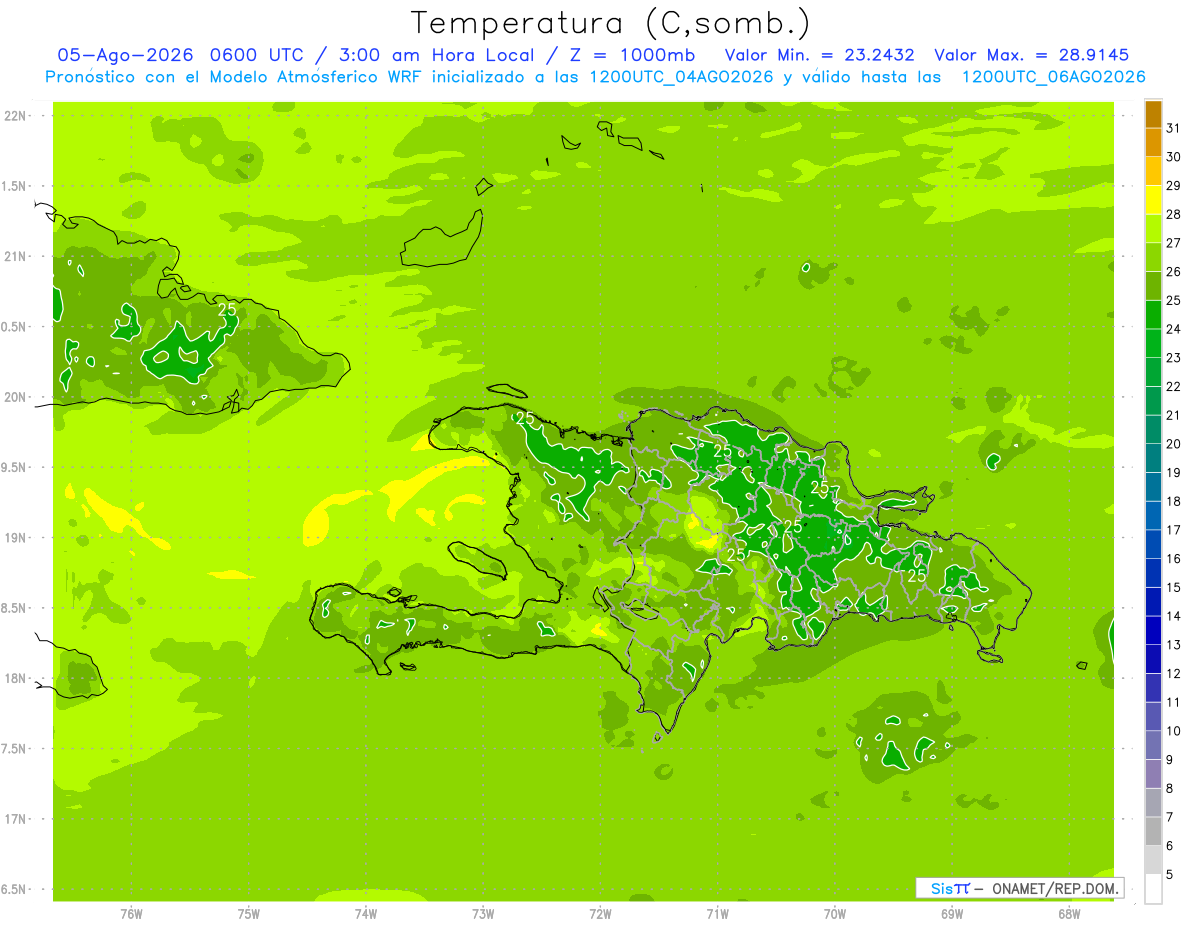
Task: Click the 'SisPI - ONAMET/REP.DOM.' credit label
Action: pyautogui.click(x=1019, y=888)
